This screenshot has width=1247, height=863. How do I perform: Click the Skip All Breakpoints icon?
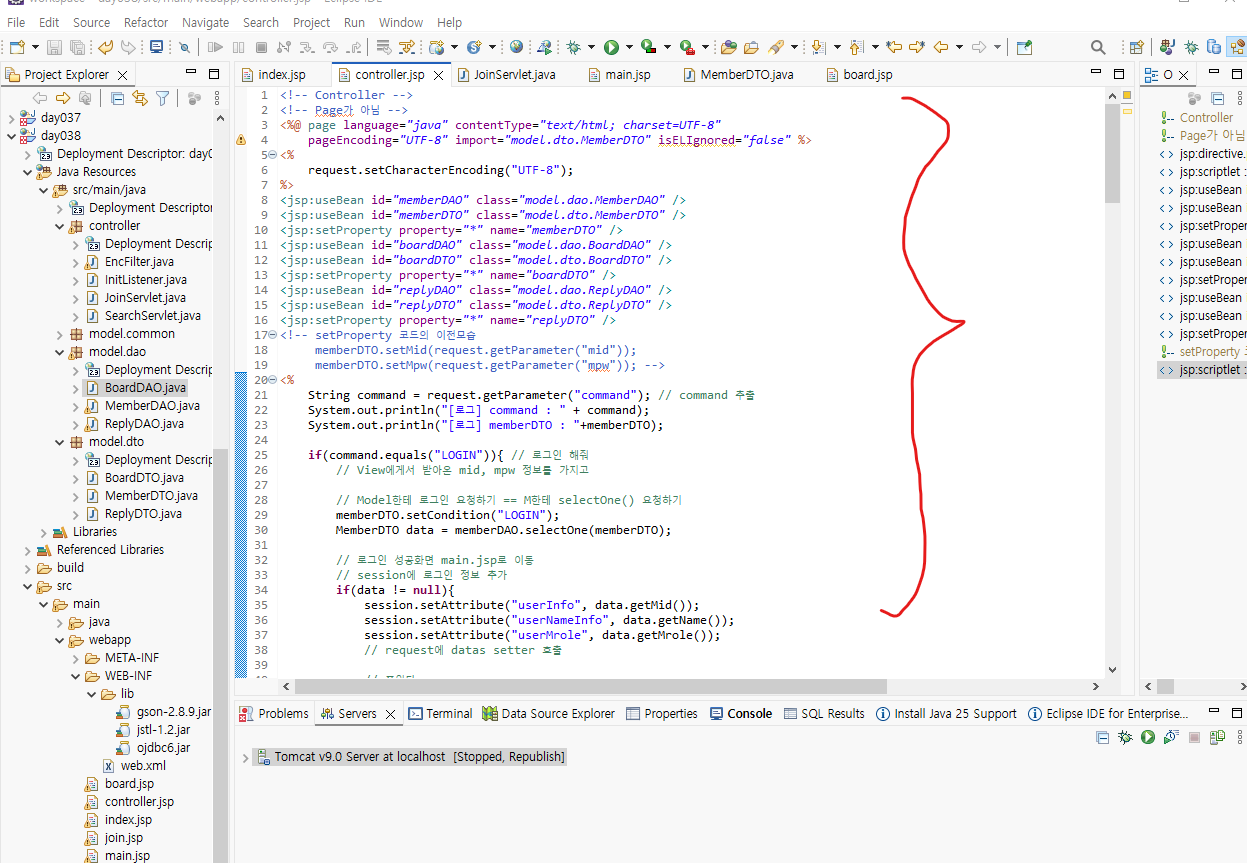pyautogui.click(x=184, y=47)
